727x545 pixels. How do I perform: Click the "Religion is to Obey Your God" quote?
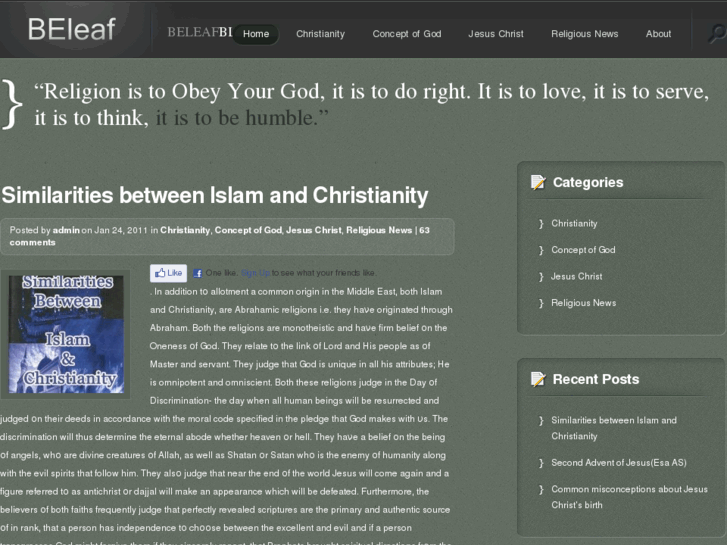pos(371,104)
